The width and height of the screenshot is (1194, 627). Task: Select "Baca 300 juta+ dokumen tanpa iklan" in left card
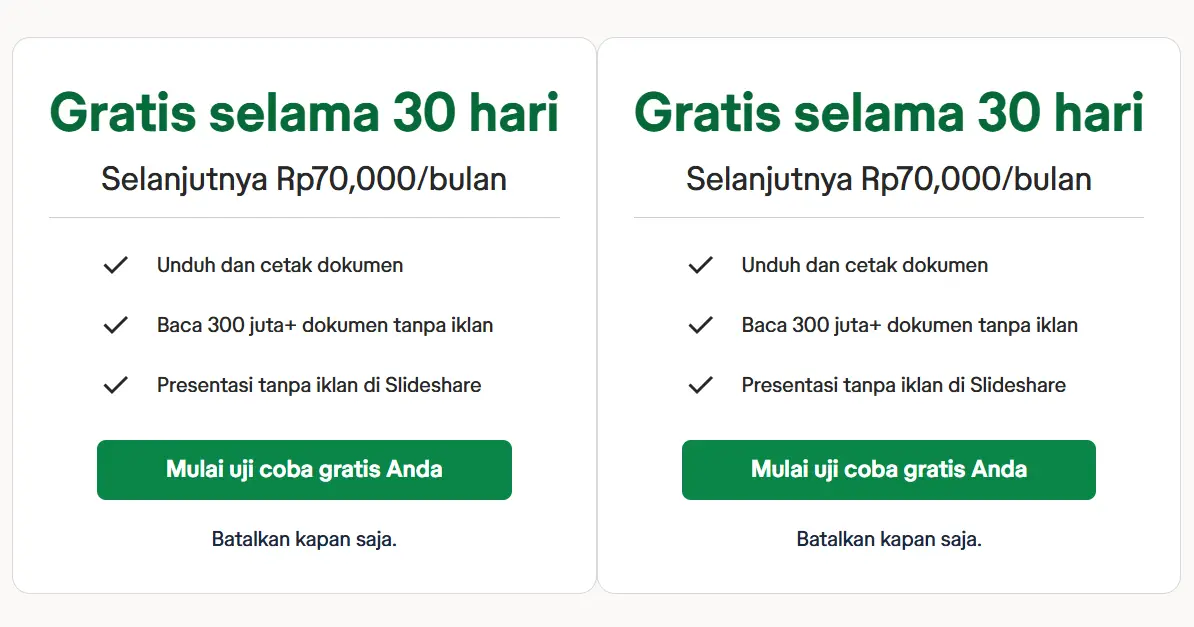pyautogui.click(x=325, y=325)
